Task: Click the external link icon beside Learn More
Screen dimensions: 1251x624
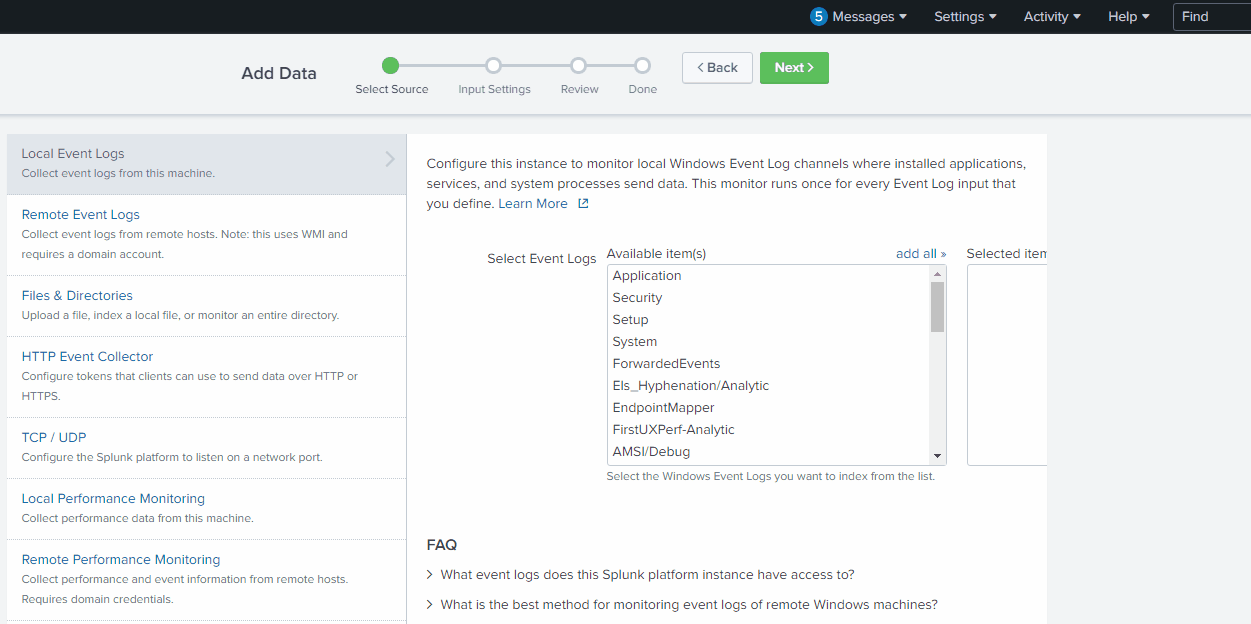Action: (583, 204)
